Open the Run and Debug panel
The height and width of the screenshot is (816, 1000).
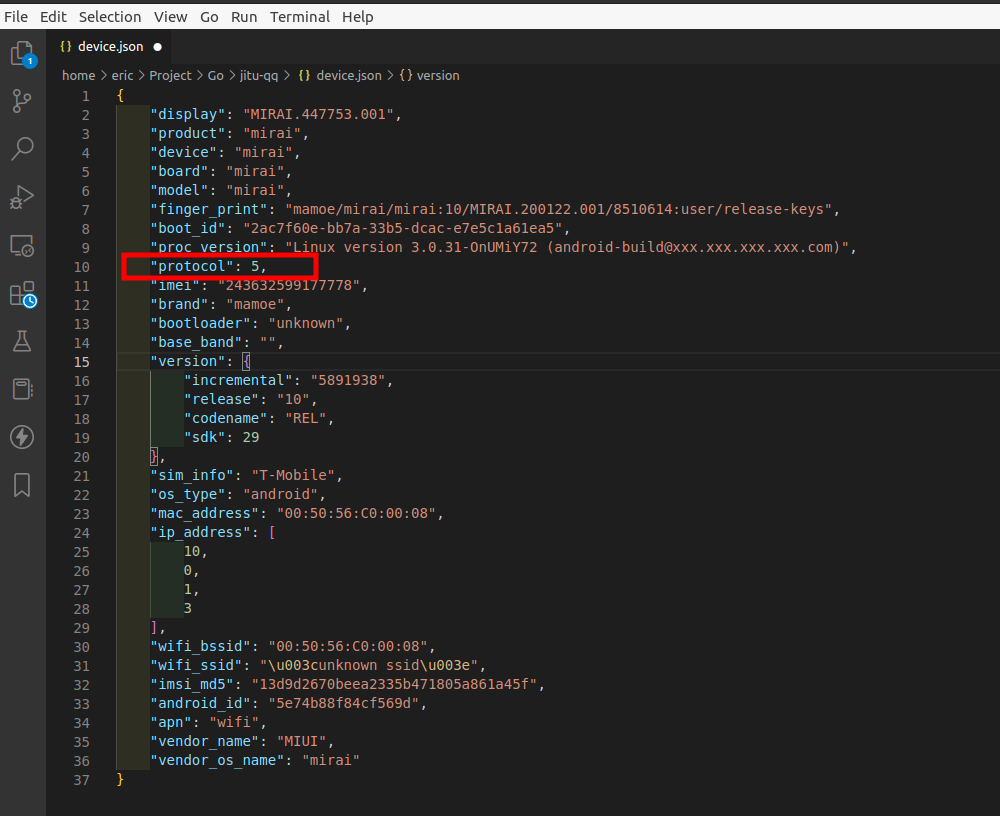[x=21, y=197]
